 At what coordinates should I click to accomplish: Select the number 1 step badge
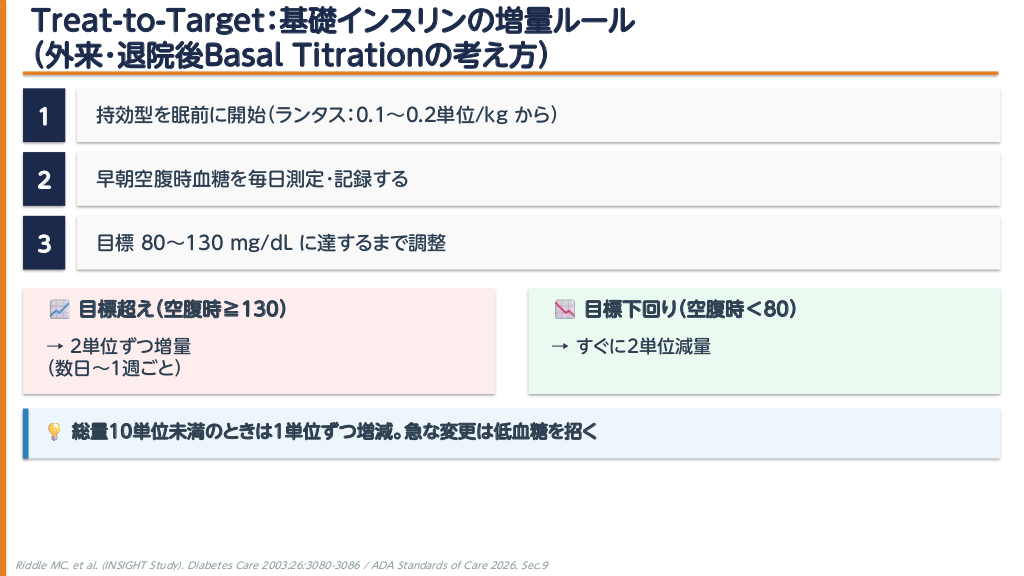point(44,116)
